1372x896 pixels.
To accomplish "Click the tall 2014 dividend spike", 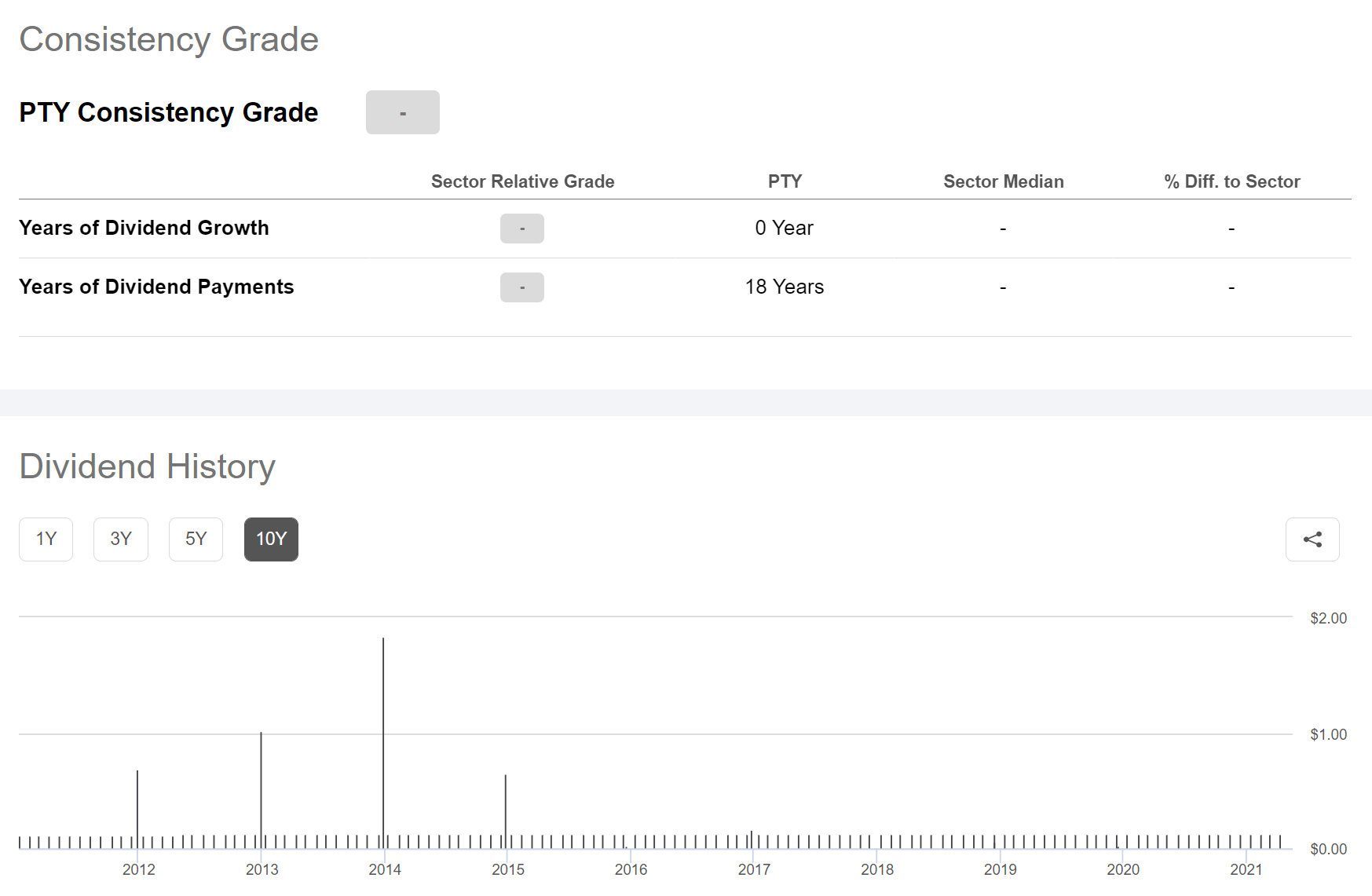I will tap(383, 742).
